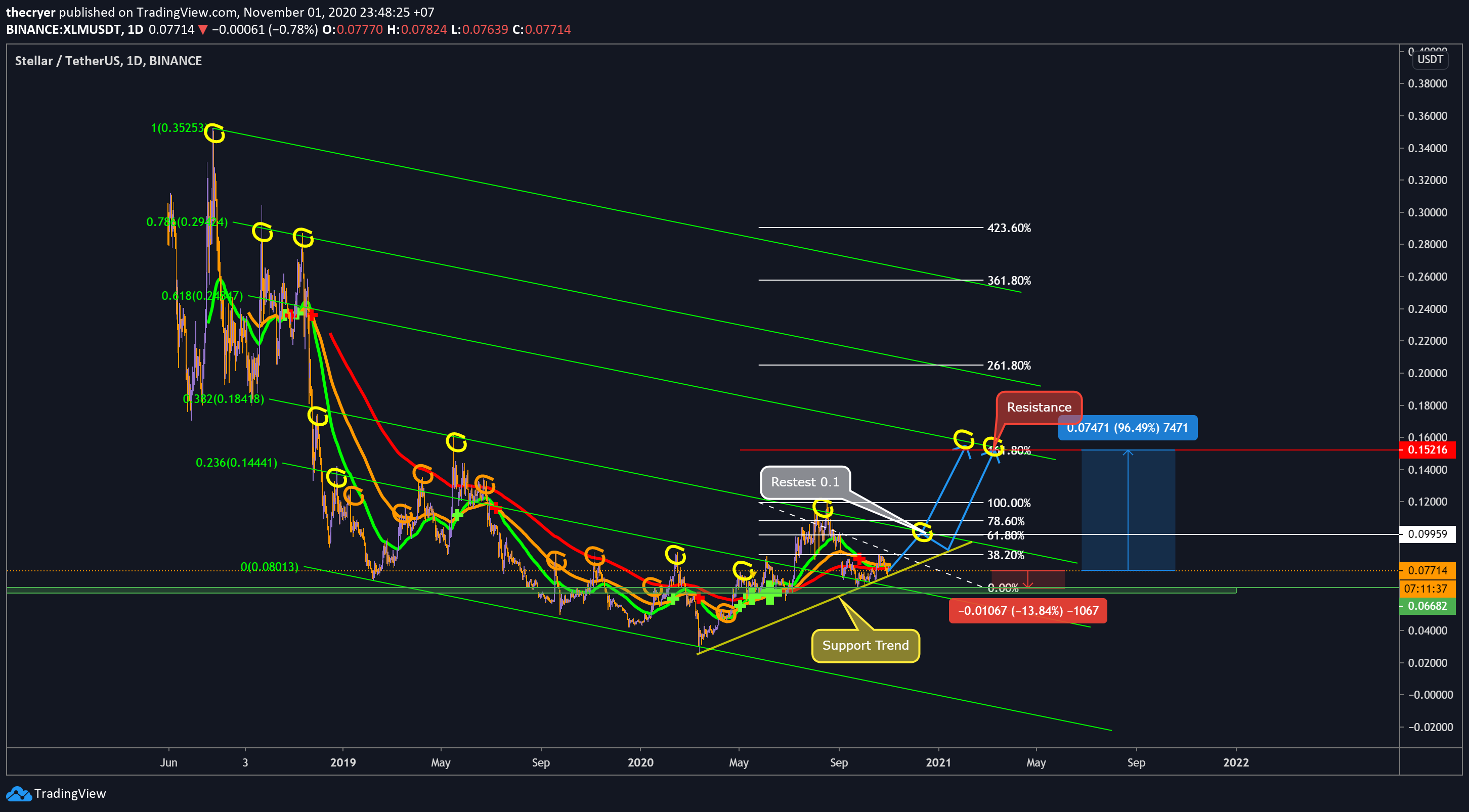Click the 0.06682 green price label
Screen dimensions: 1469x812
[x=1428, y=605]
